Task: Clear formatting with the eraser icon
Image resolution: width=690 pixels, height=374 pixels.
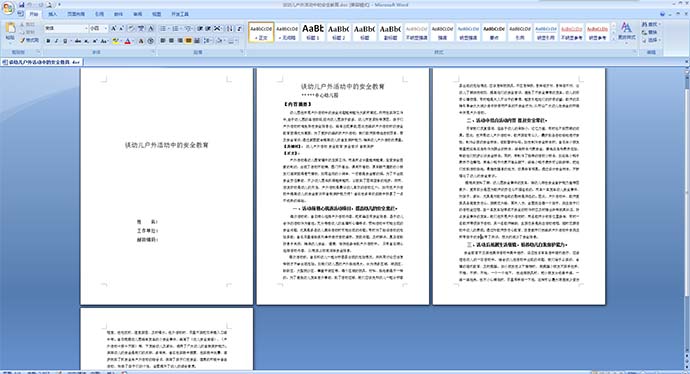Action: pyautogui.click(x=131, y=29)
